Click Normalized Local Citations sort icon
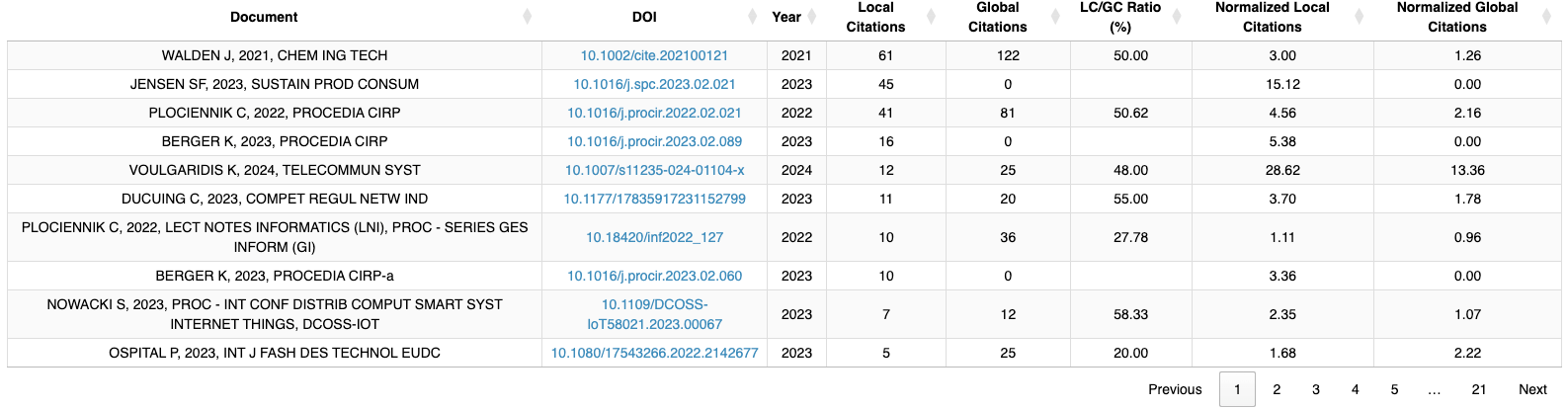The height and width of the screenshot is (409, 1568). (1359, 17)
